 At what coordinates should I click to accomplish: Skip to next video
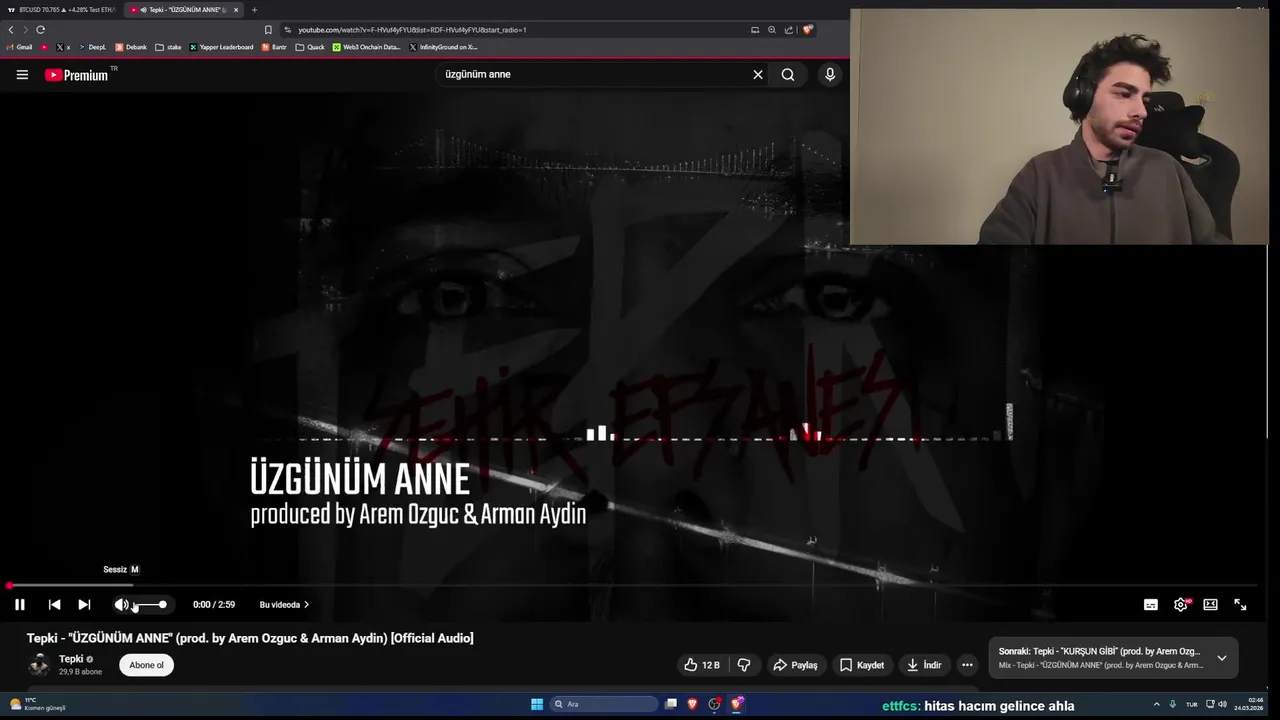pyautogui.click(x=84, y=605)
